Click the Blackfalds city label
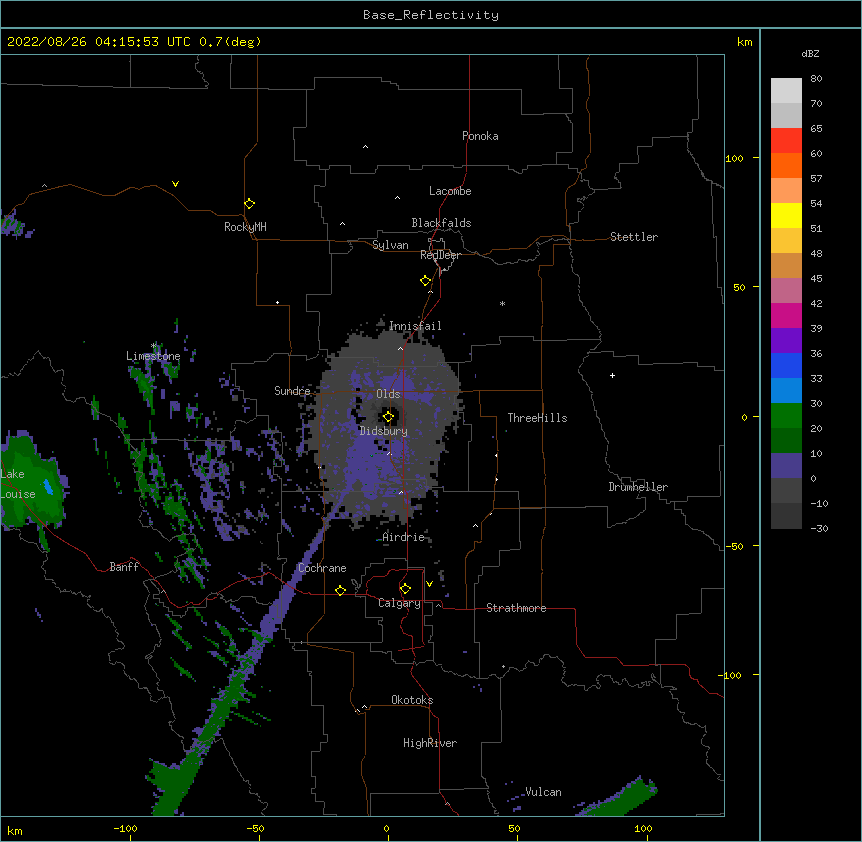 (441, 223)
